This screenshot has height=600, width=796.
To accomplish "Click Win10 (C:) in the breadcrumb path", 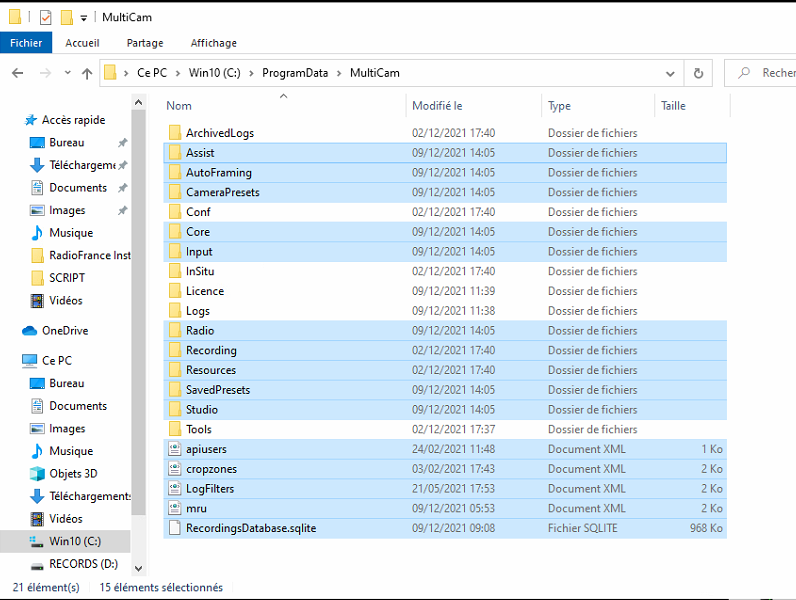I will [x=215, y=73].
